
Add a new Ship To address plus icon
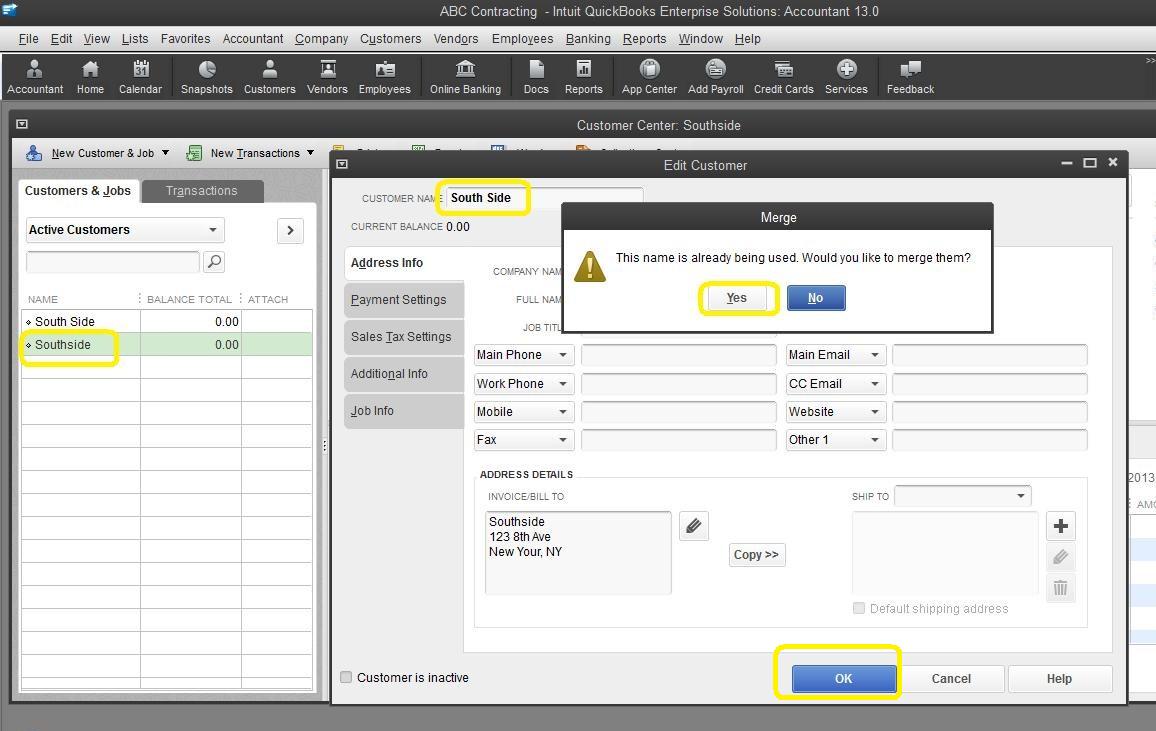pyautogui.click(x=1061, y=526)
